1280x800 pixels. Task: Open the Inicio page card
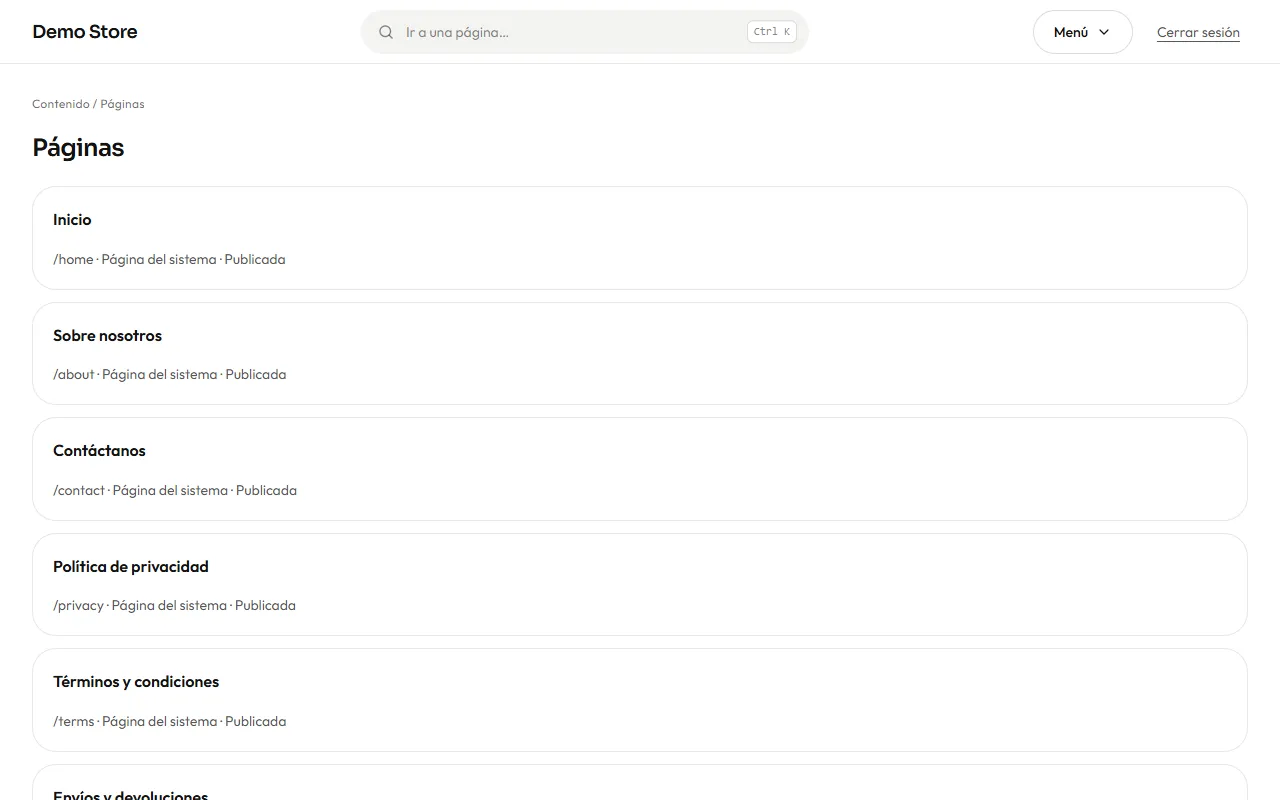640,238
